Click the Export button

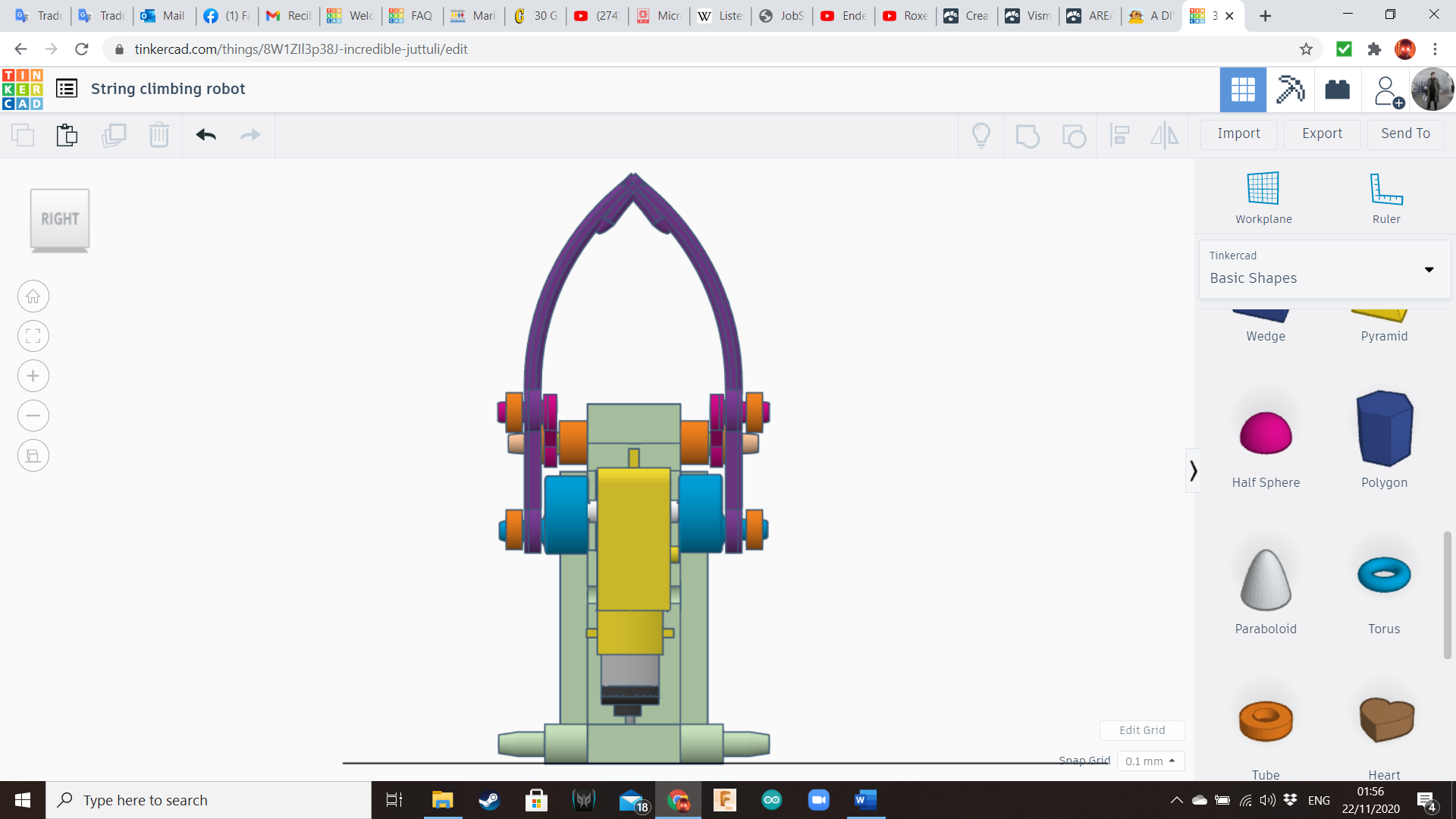coord(1321,133)
